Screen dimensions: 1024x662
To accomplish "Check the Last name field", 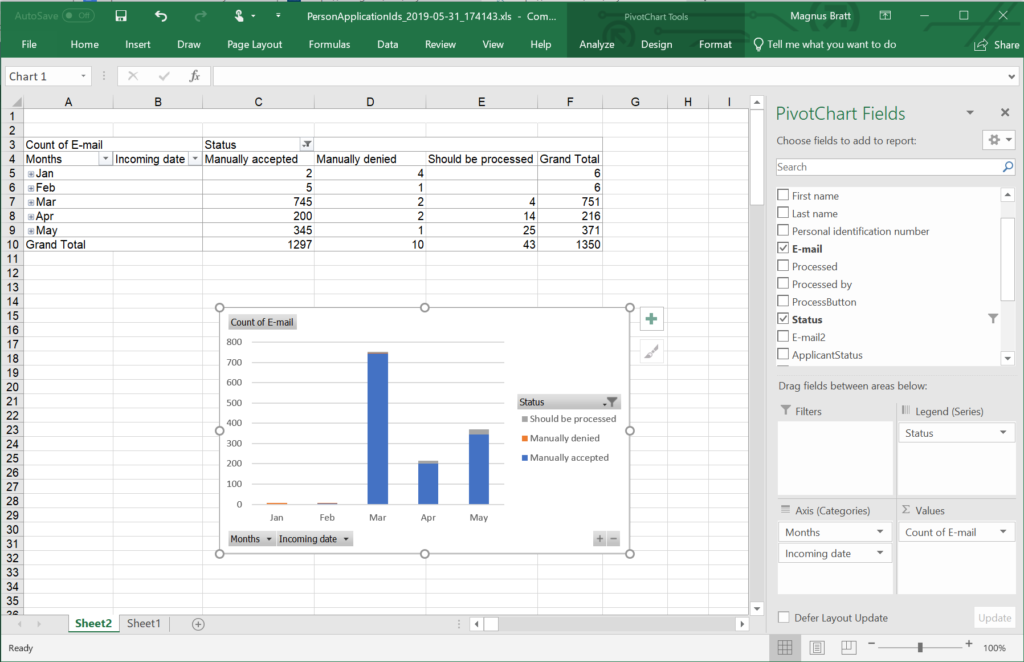I will click(x=783, y=212).
